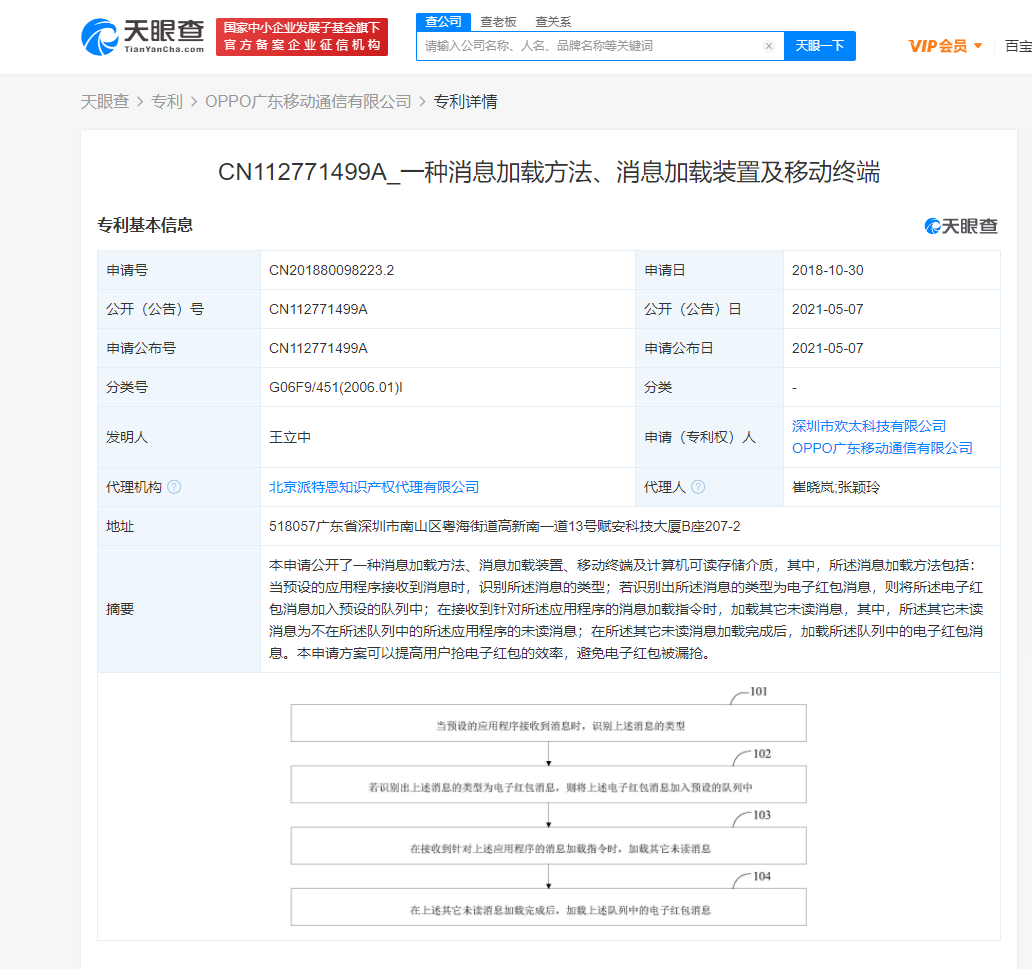Click the 天眼一下 search button

point(819,46)
